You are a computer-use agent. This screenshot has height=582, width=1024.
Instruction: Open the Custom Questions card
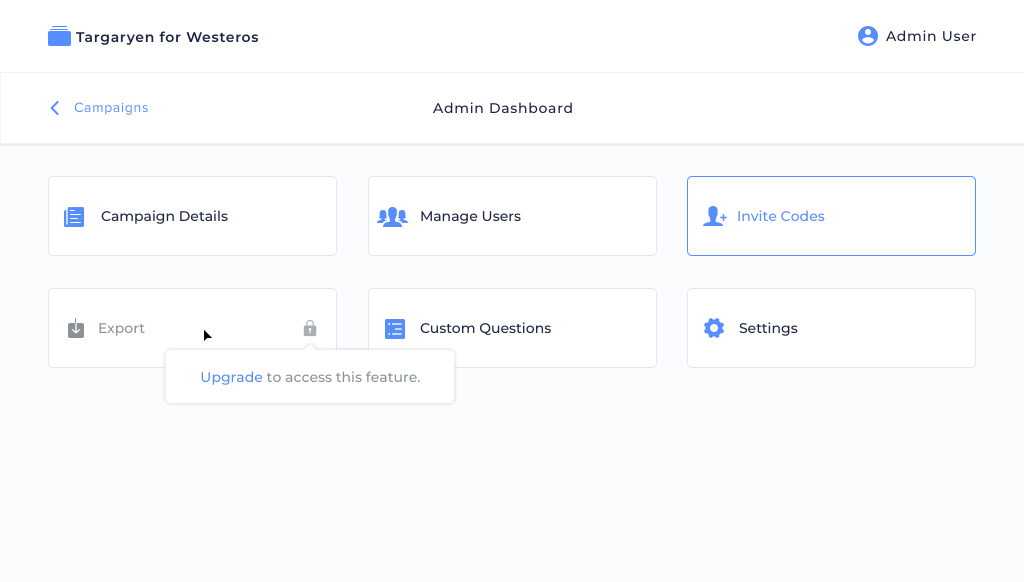point(512,328)
